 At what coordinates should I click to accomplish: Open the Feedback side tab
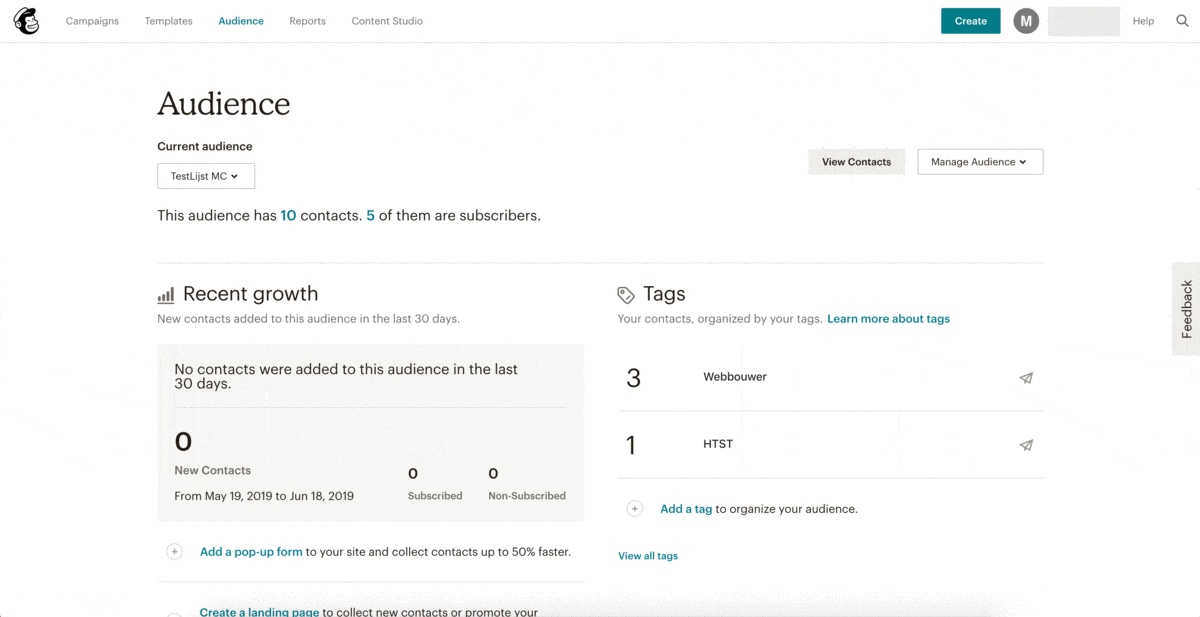(1186, 309)
